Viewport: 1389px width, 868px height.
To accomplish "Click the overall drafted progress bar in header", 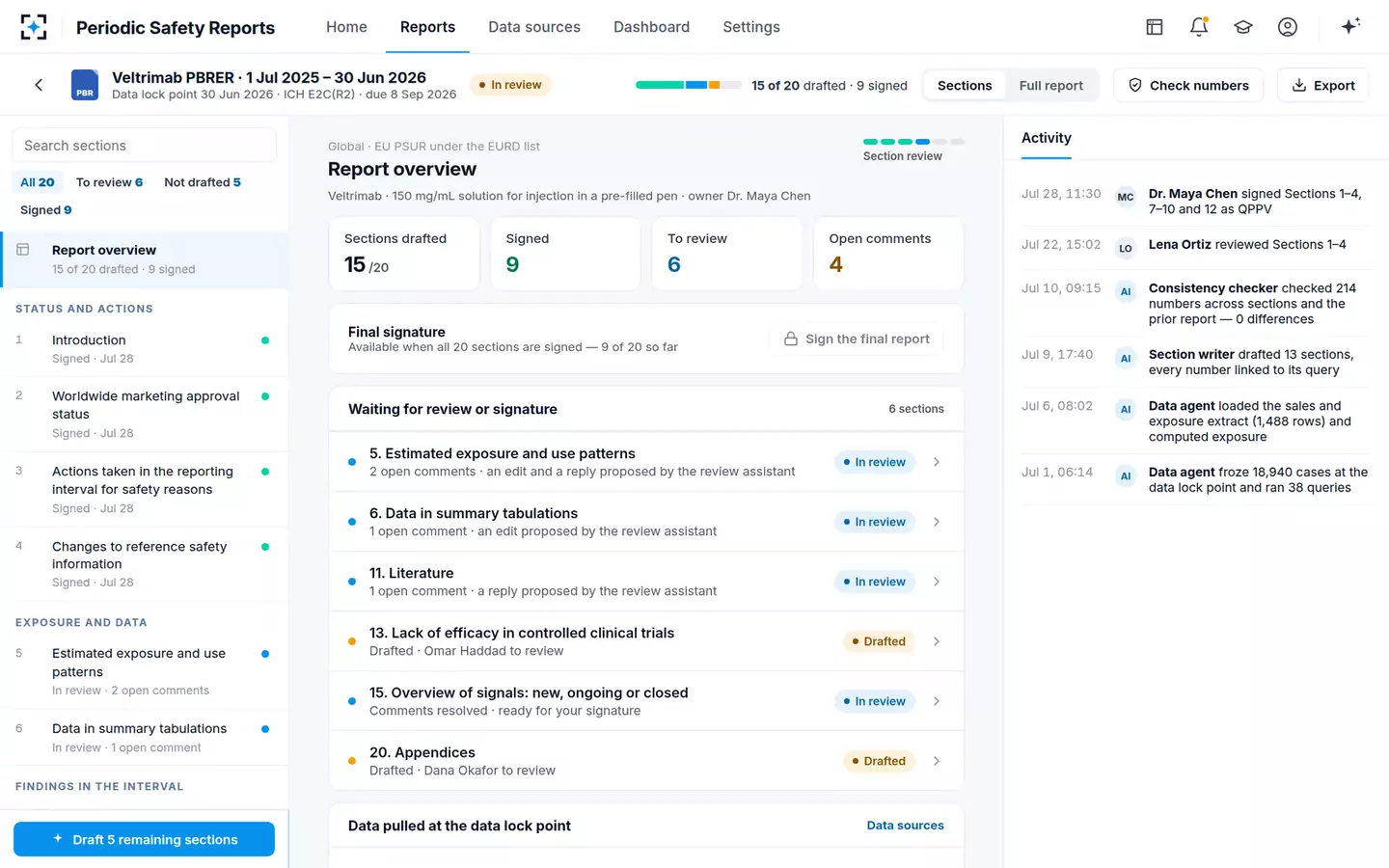I will click(689, 85).
